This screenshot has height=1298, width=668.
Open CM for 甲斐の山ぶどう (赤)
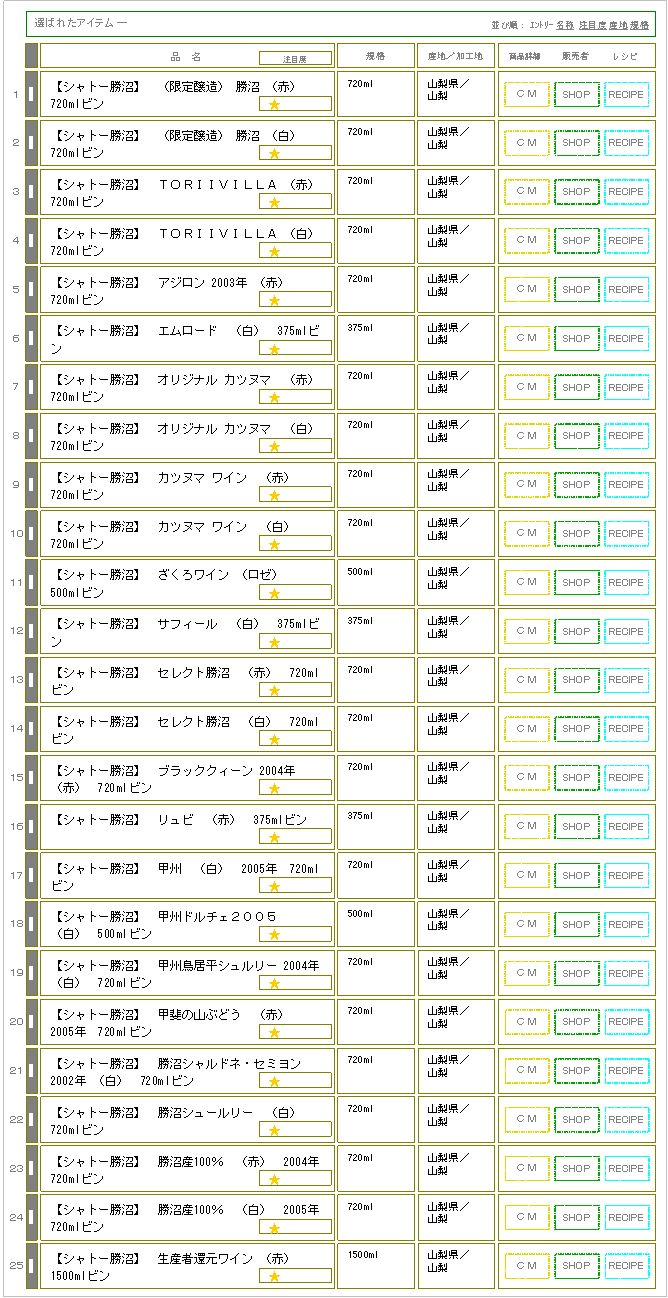(527, 1022)
